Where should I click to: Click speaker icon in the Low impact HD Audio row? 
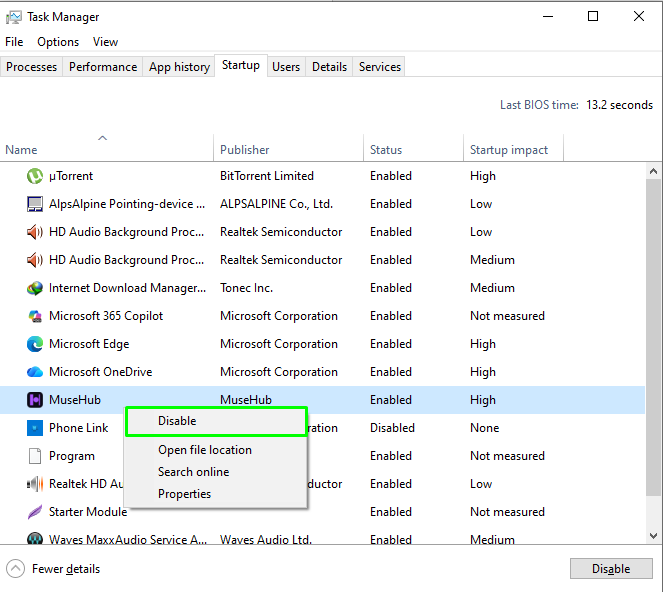point(35,232)
